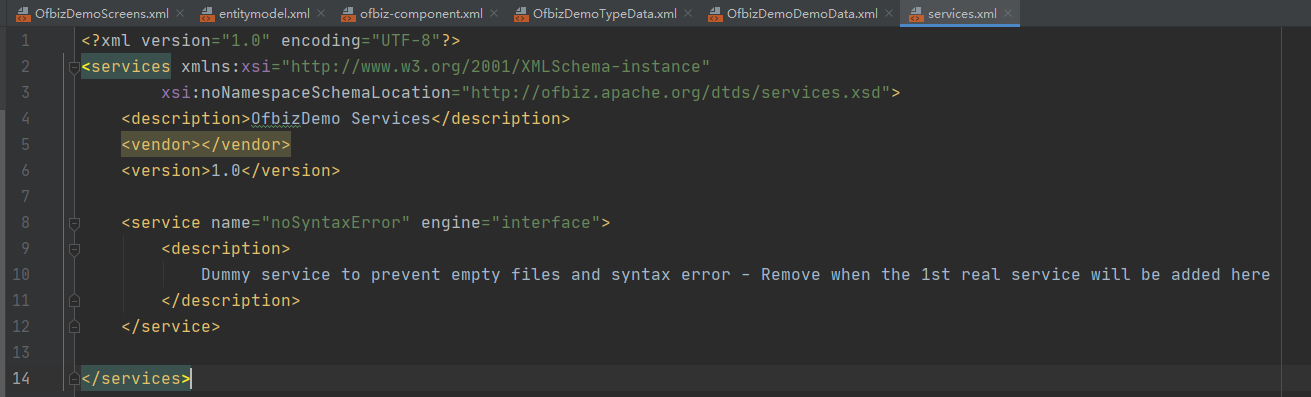The image size is (1311, 397).
Task: Collapse the inner description element fold
Action: (x=74, y=248)
